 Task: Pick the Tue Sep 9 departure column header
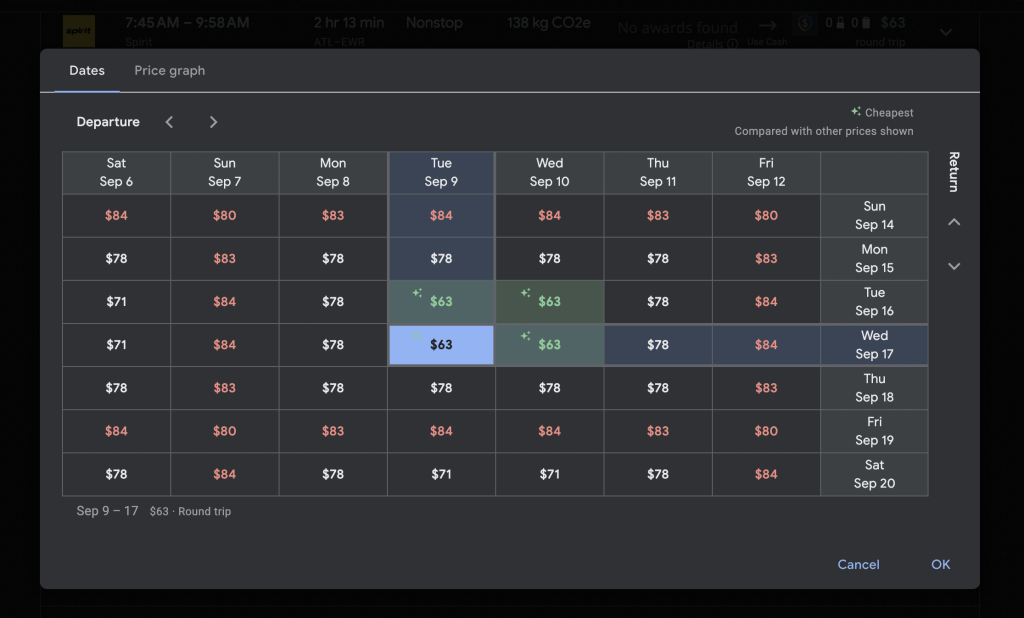[x=441, y=172]
